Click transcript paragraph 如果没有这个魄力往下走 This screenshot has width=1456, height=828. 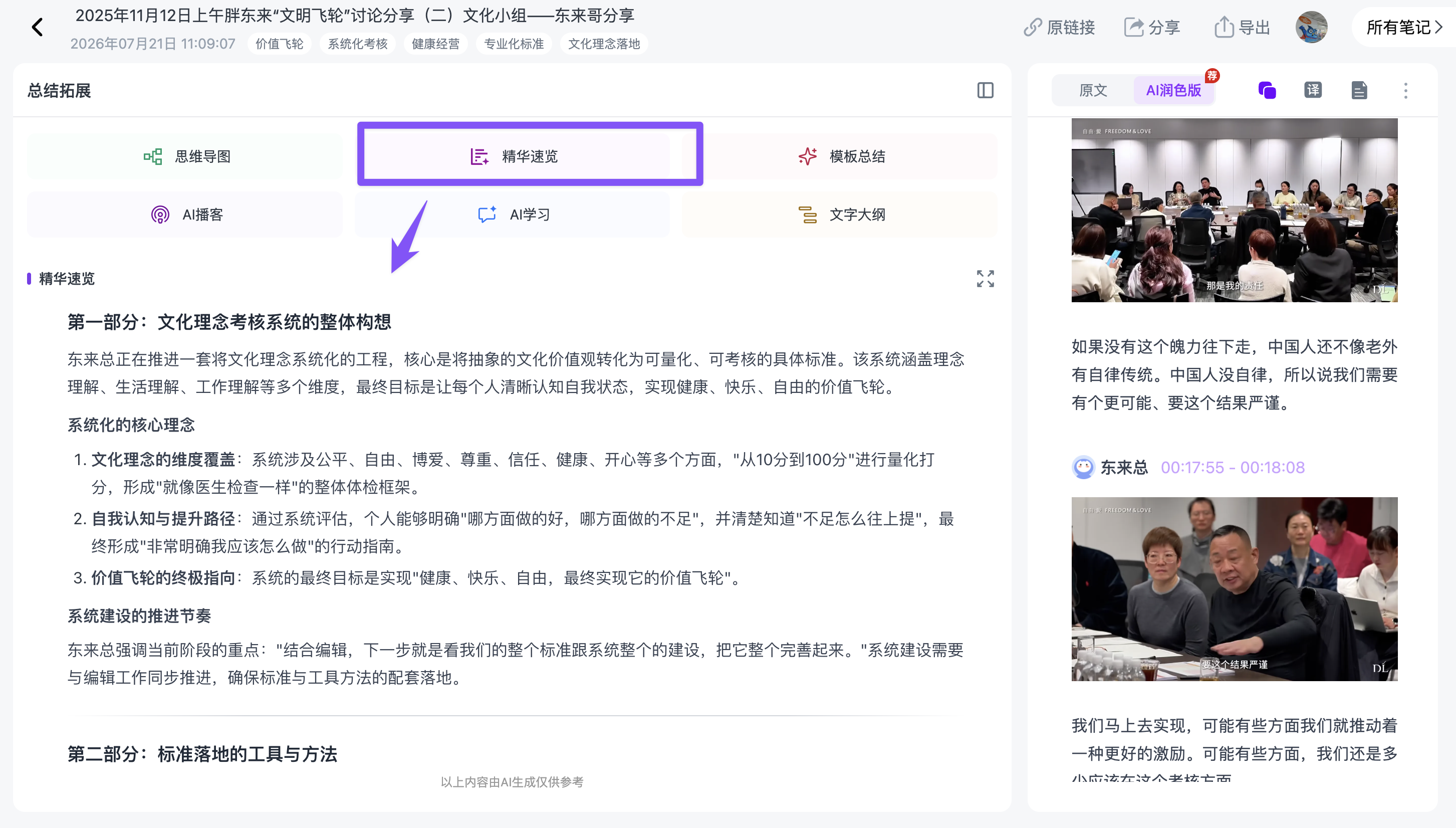(x=1234, y=375)
